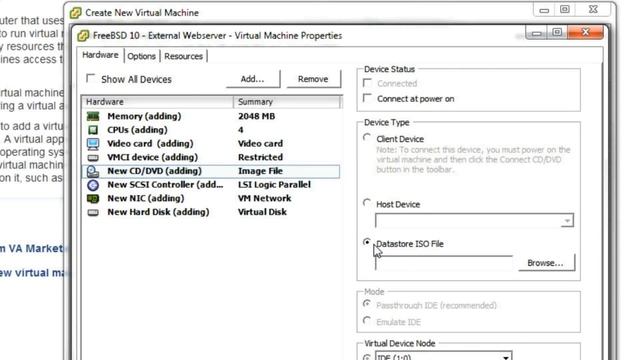
Task: Select the Memory (adding) row text
Action: coord(144,116)
